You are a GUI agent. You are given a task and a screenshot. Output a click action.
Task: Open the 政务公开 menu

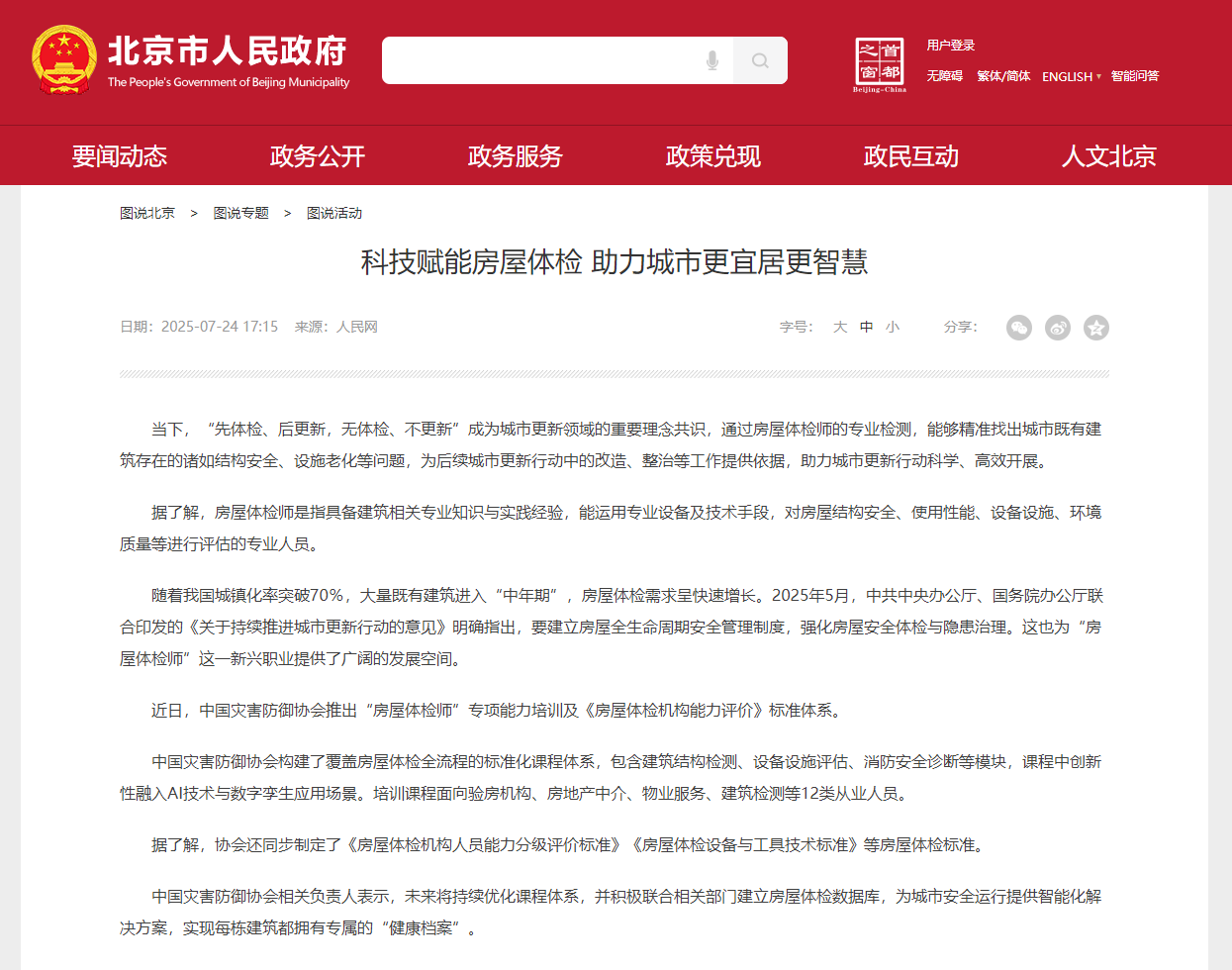(317, 155)
